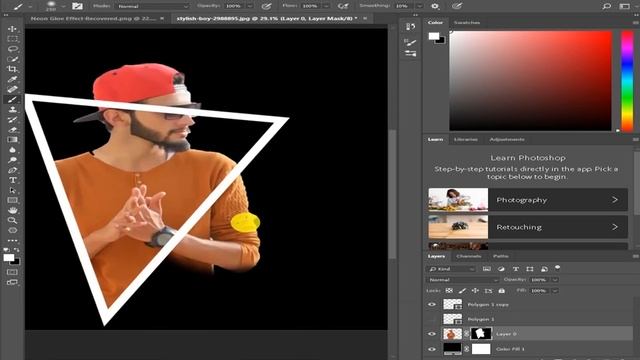Select the Clone Stamp tool

coord(12,109)
